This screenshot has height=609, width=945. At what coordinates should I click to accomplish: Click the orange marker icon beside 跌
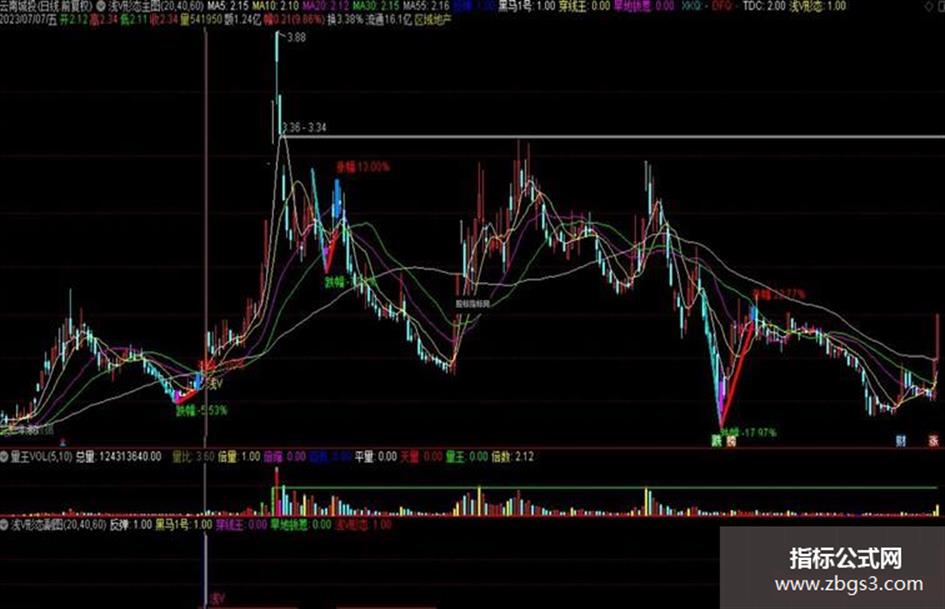tap(730, 441)
